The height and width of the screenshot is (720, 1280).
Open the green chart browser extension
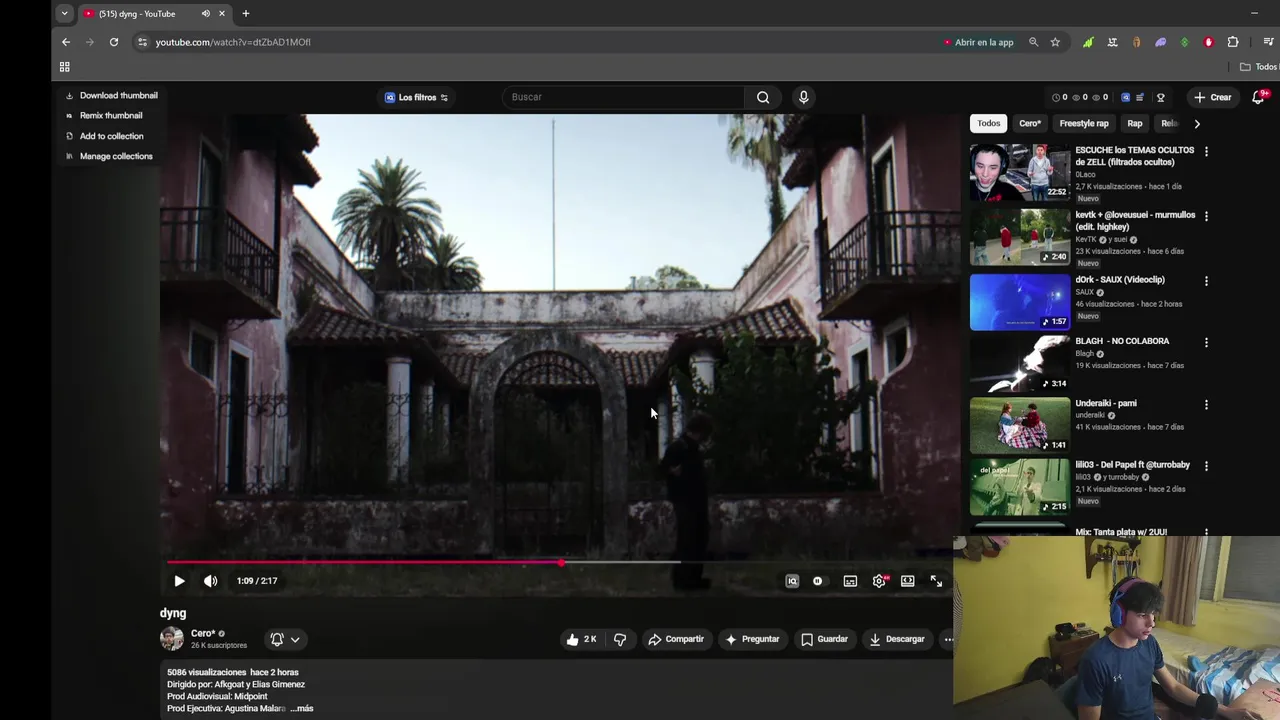1088,42
